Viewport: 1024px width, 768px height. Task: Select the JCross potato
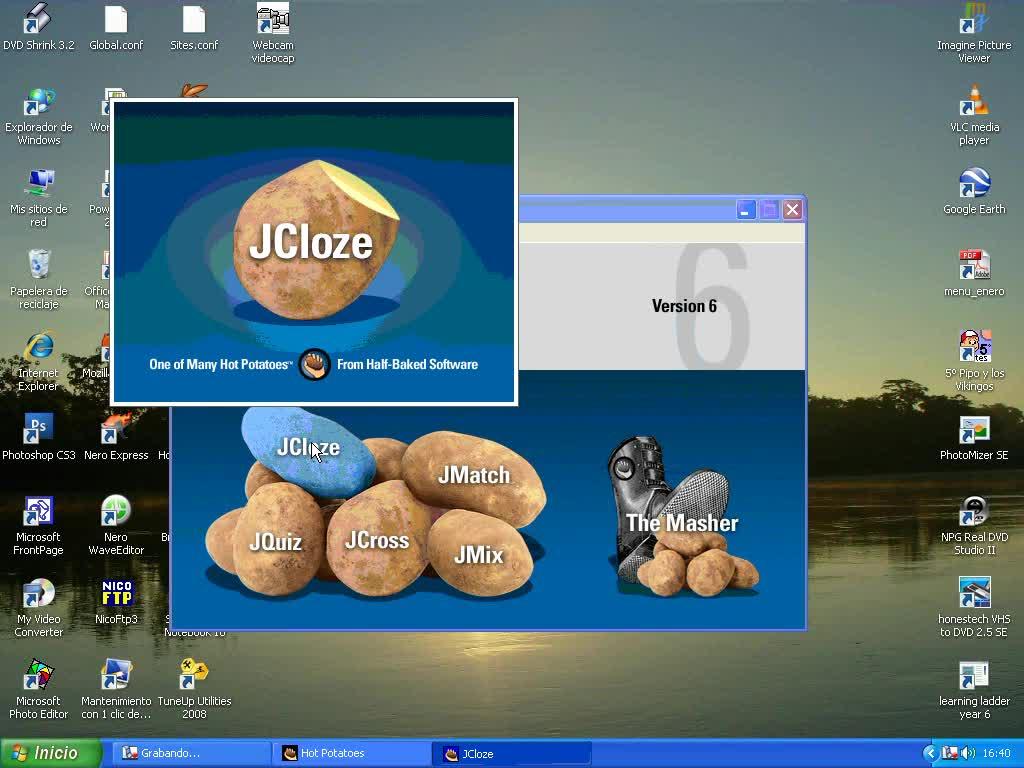[x=377, y=541]
